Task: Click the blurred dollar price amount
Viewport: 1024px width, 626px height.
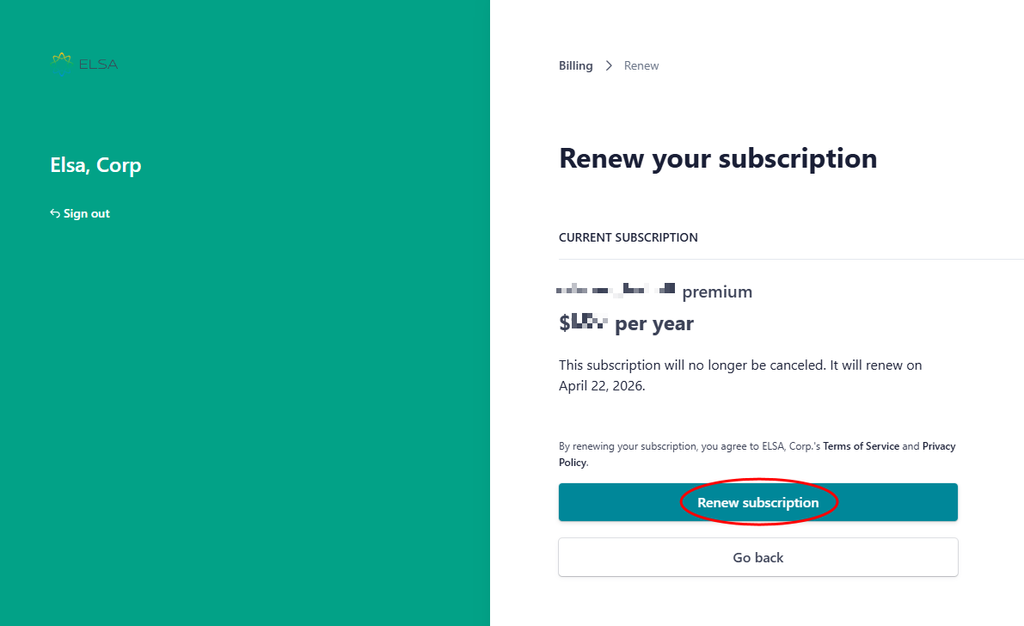Action: 584,323
